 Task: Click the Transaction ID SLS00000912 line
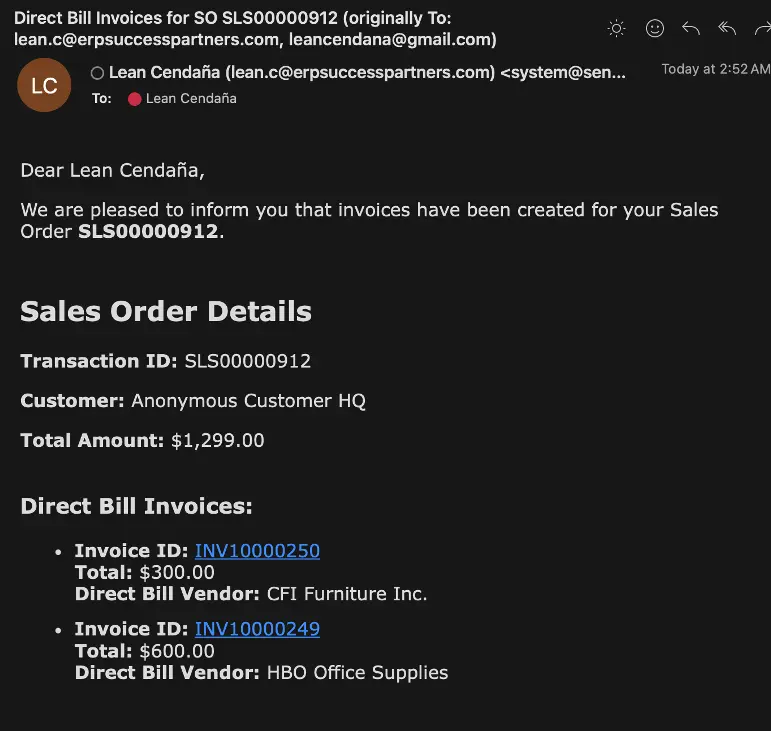click(x=166, y=361)
